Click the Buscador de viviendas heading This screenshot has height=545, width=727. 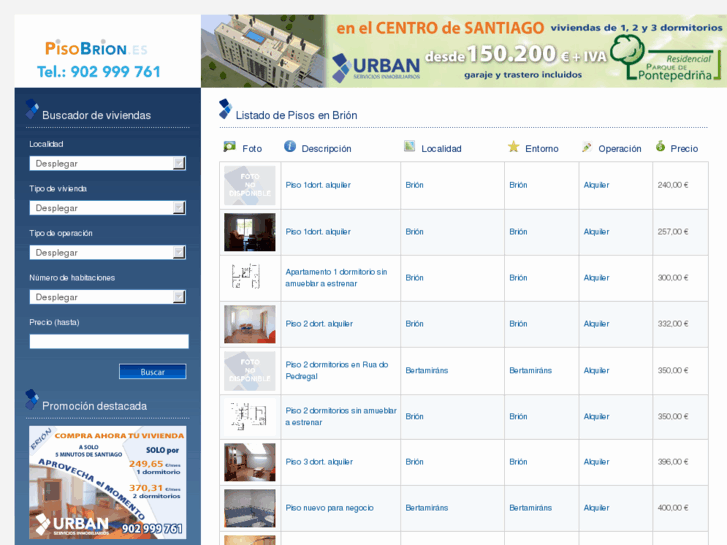click(x=96, y=115)
